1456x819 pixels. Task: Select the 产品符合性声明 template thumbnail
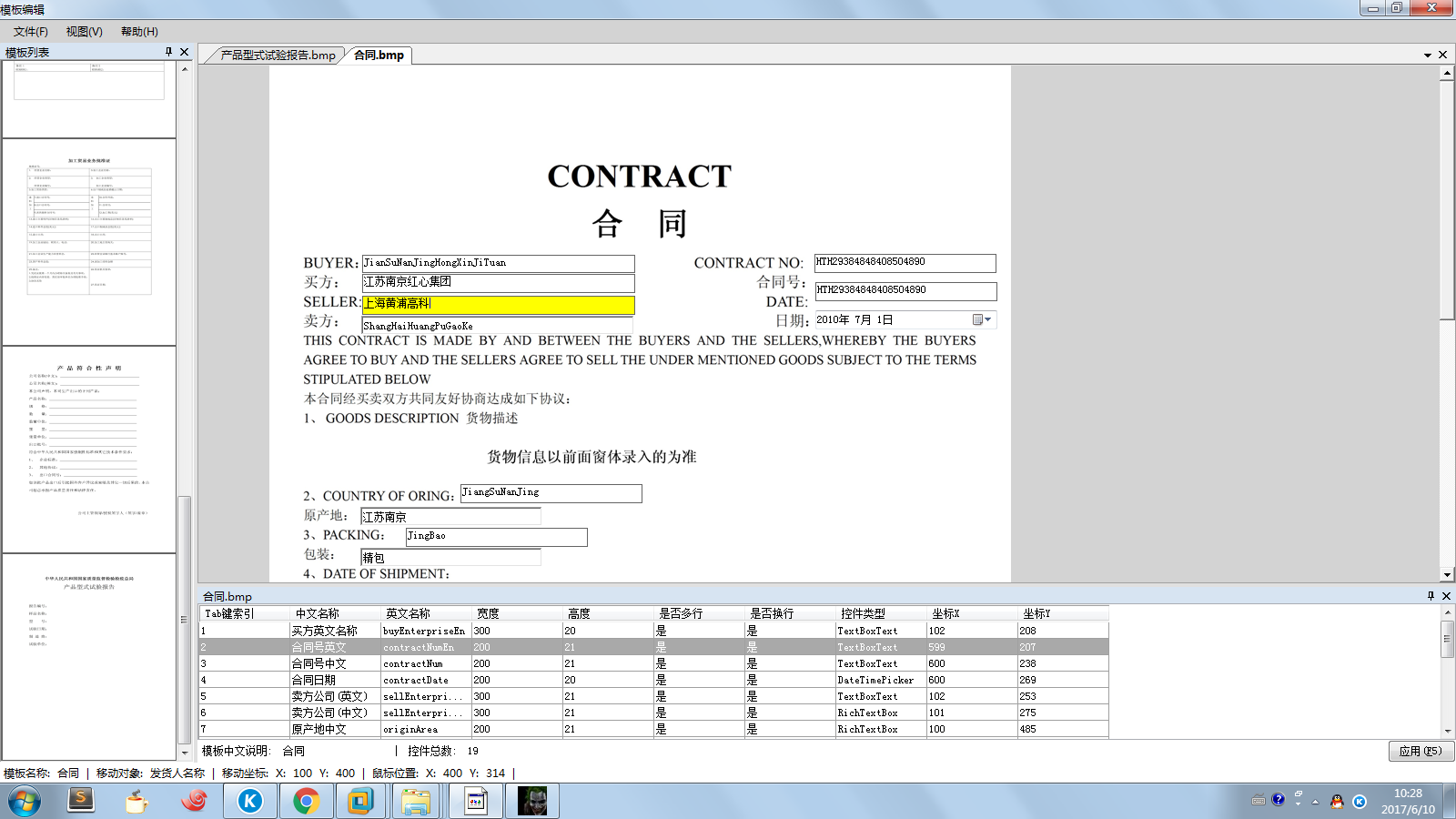pos(89,450)
